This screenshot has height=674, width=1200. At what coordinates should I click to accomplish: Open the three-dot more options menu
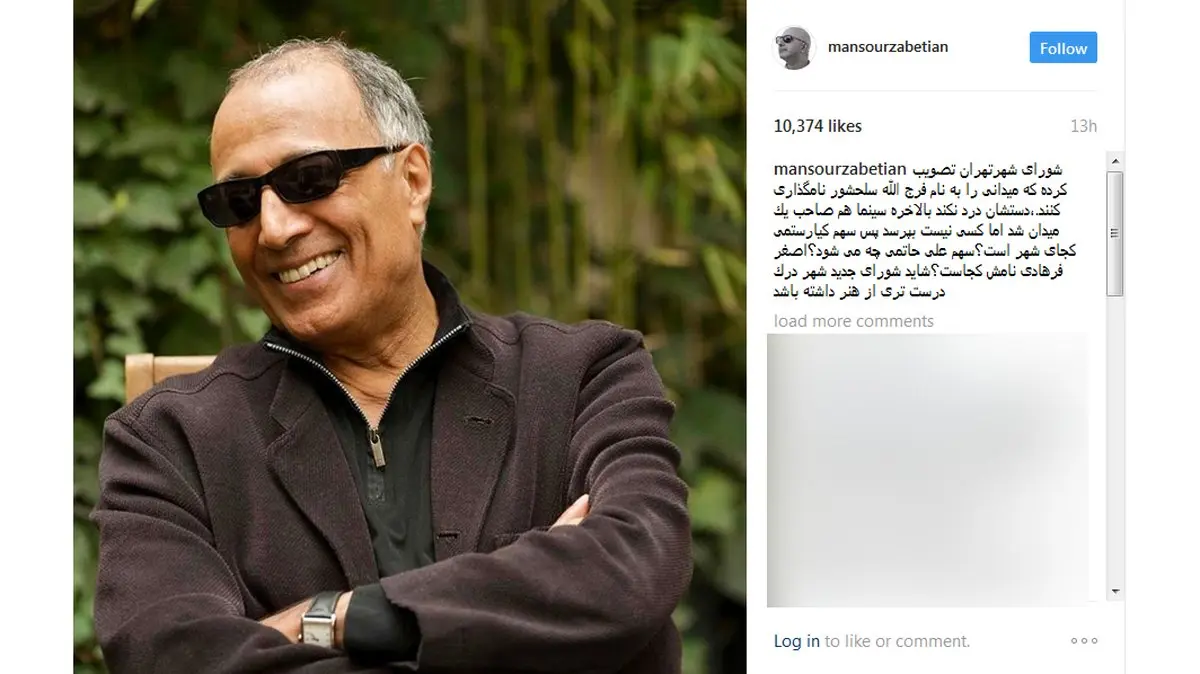[1084, 641]
